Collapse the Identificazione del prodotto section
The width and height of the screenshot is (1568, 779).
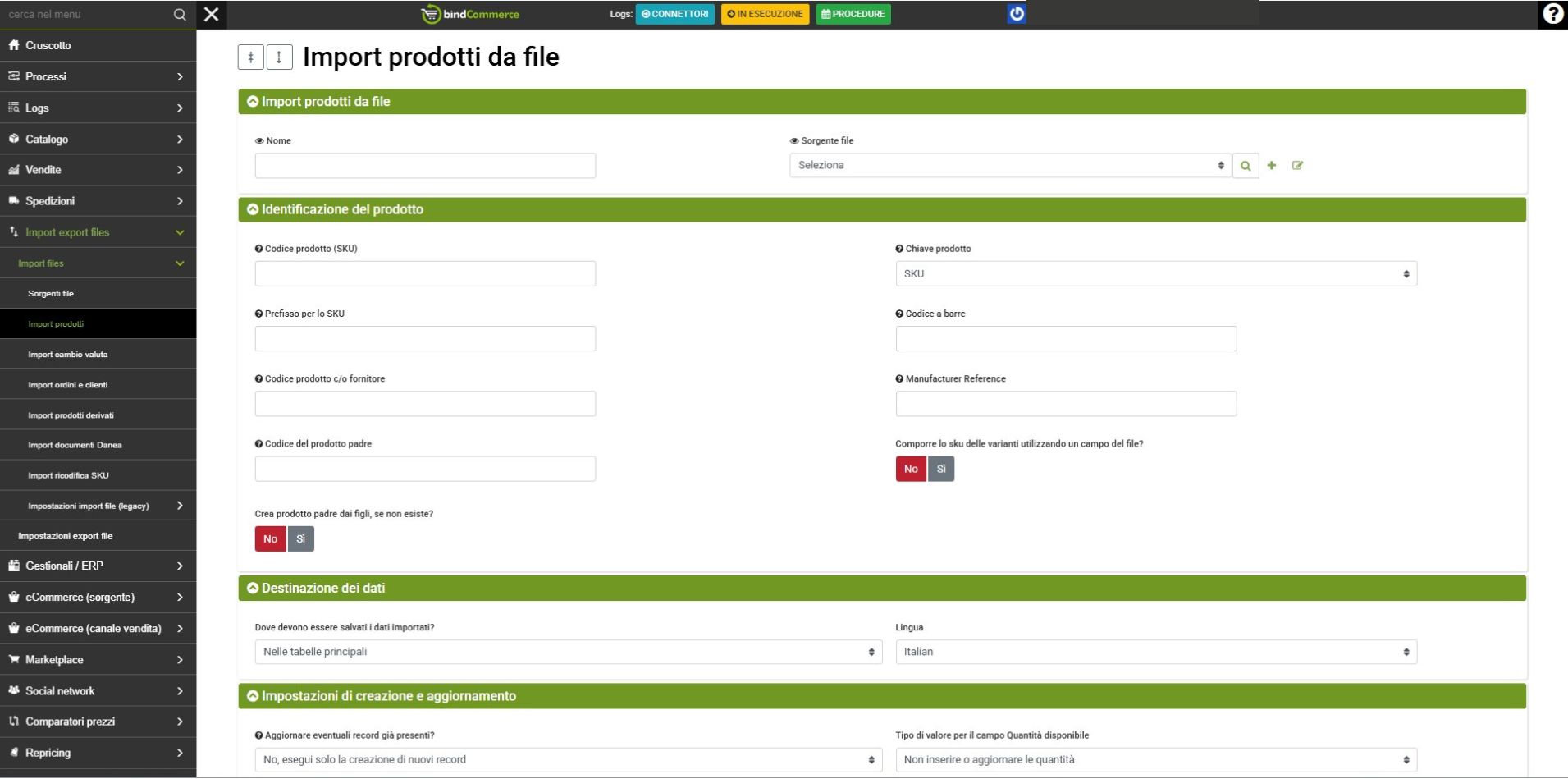point(253,210)
